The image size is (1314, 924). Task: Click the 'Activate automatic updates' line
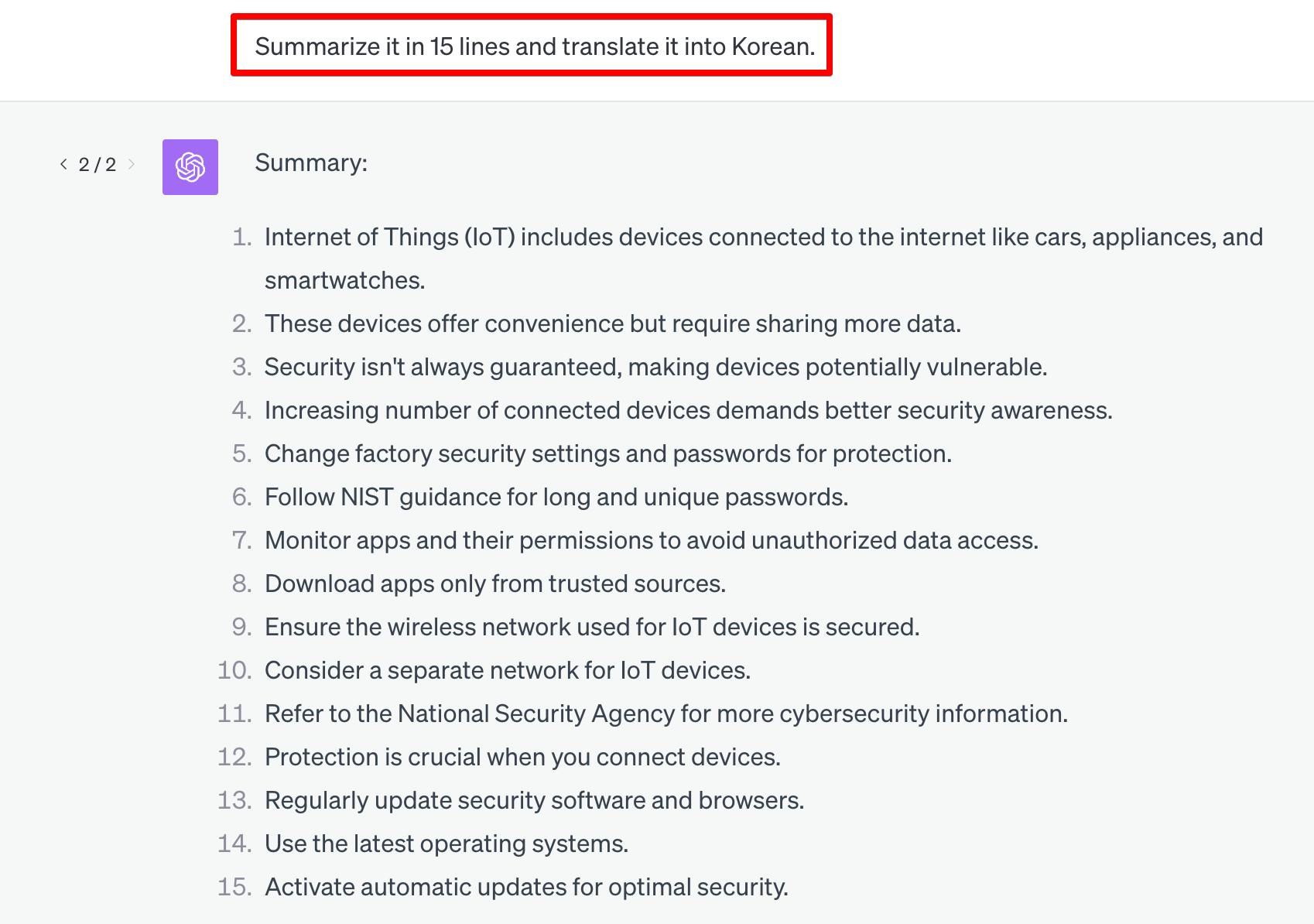526,887
